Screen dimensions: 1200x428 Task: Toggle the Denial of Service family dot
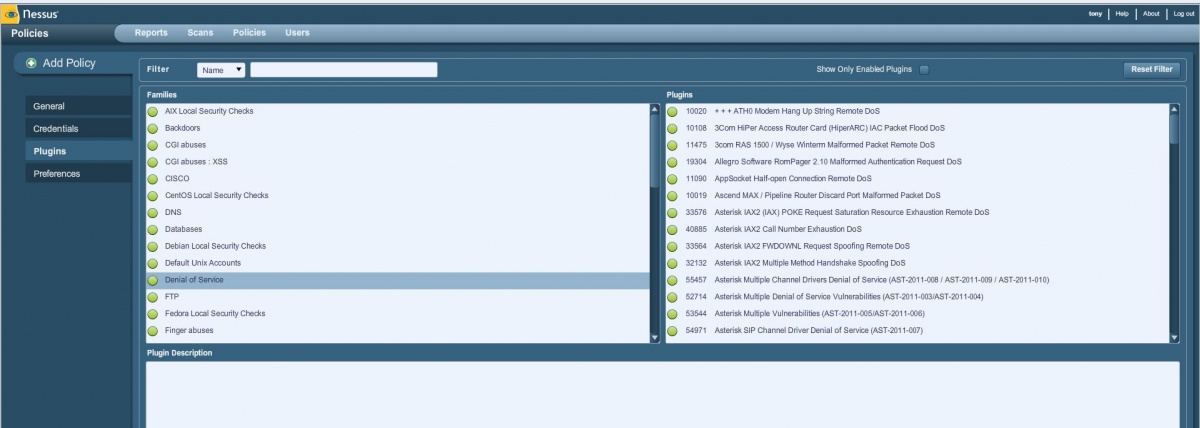tap(153, 281)
